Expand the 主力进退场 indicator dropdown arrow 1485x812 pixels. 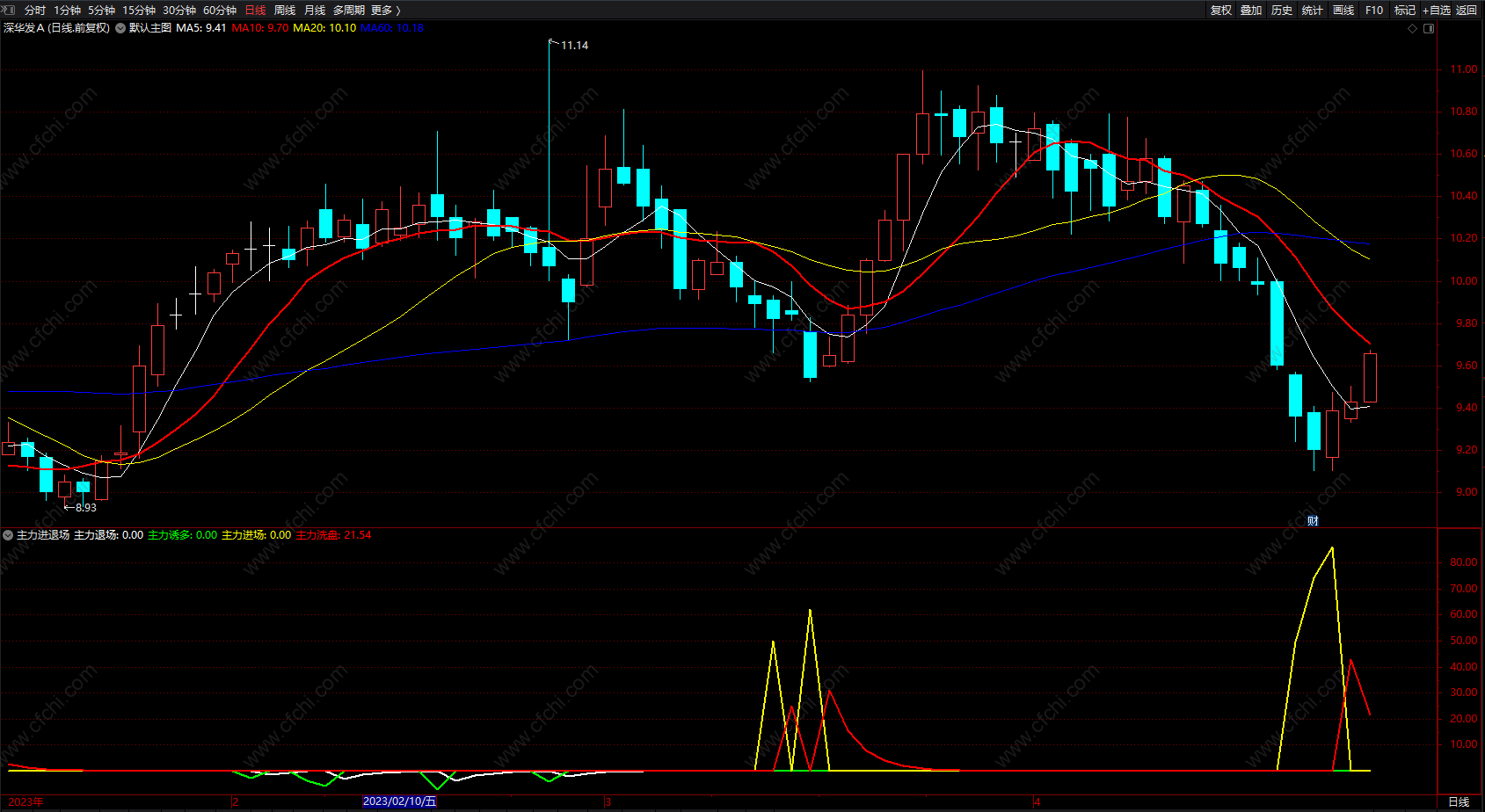[x=8, y=535]
